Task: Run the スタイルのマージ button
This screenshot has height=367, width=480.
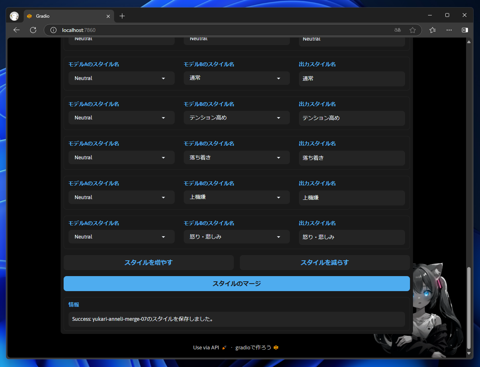Action: pyautogui.click(x=237, y=284)
